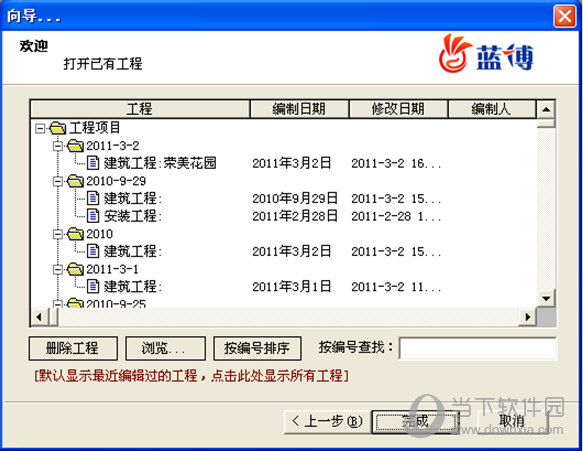Click document icon of 建筑工程 dated 2011年3月1日

(x=93, y=286)
